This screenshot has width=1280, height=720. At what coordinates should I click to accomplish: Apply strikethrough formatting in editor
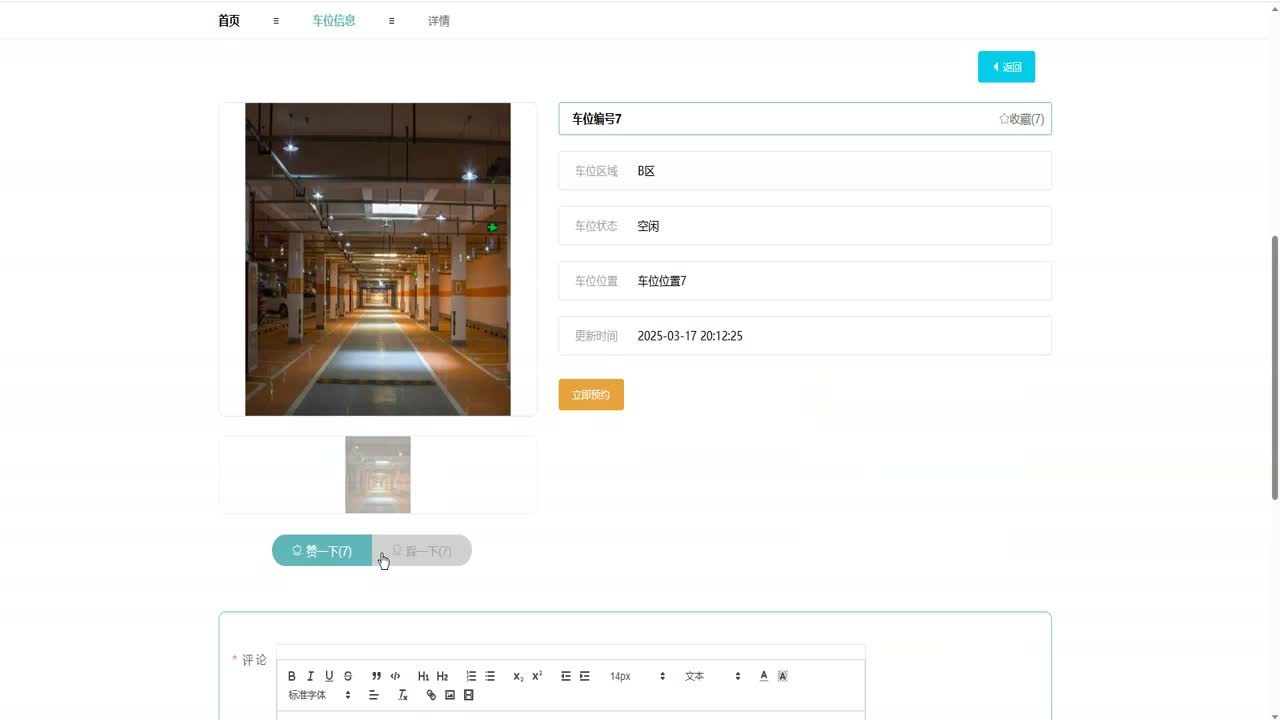[x=348, y=676]
